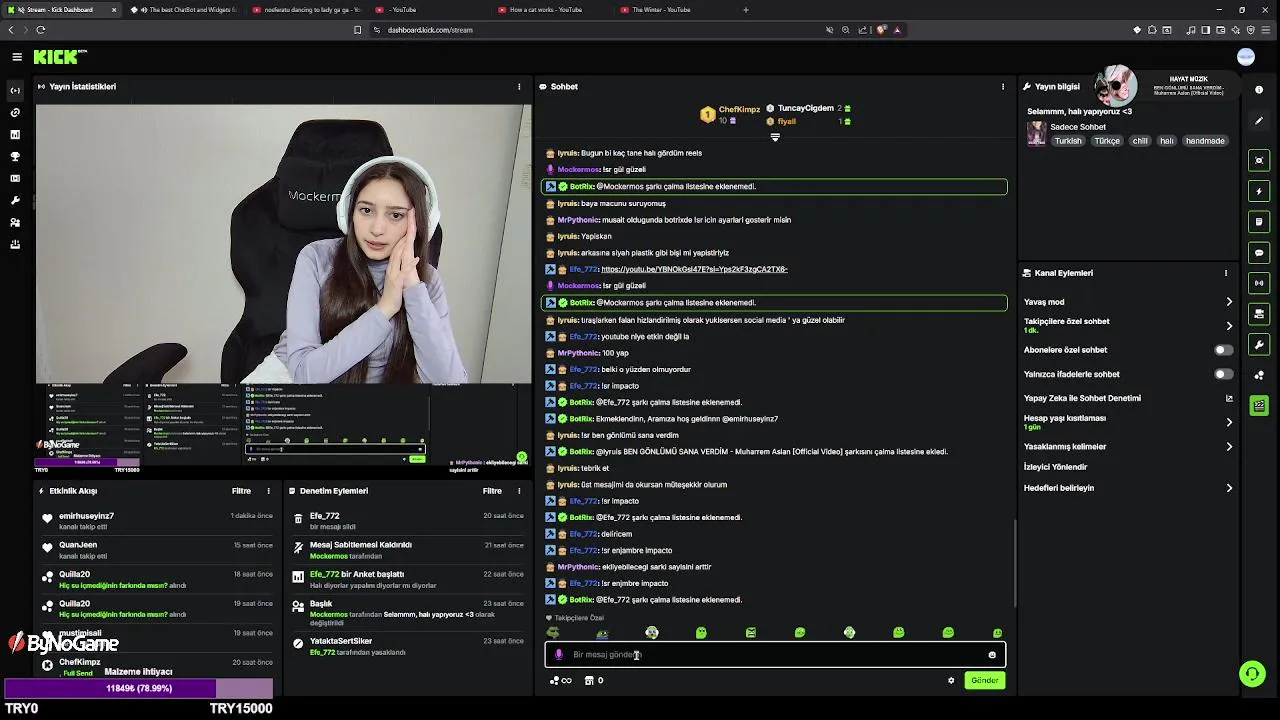Open Sohbet panel three-dot menu
This screenshot has height=720, width=1280.
(x=1003, y=87)
